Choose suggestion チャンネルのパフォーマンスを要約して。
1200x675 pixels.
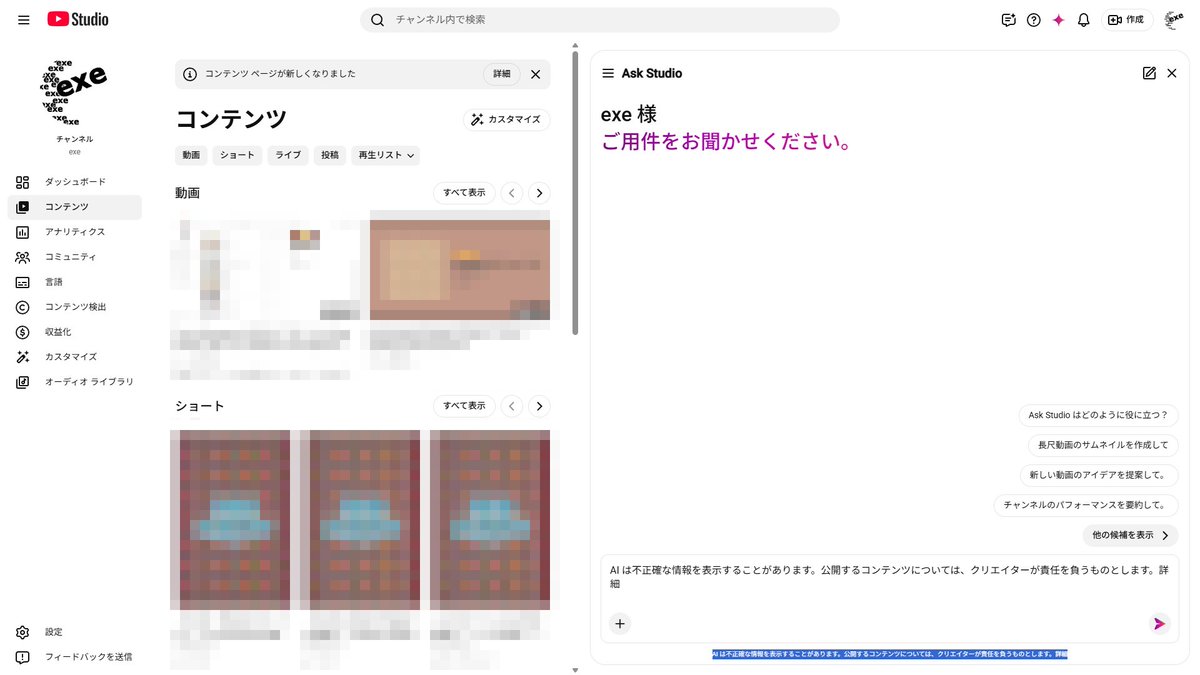click(x=1086, y=505)
